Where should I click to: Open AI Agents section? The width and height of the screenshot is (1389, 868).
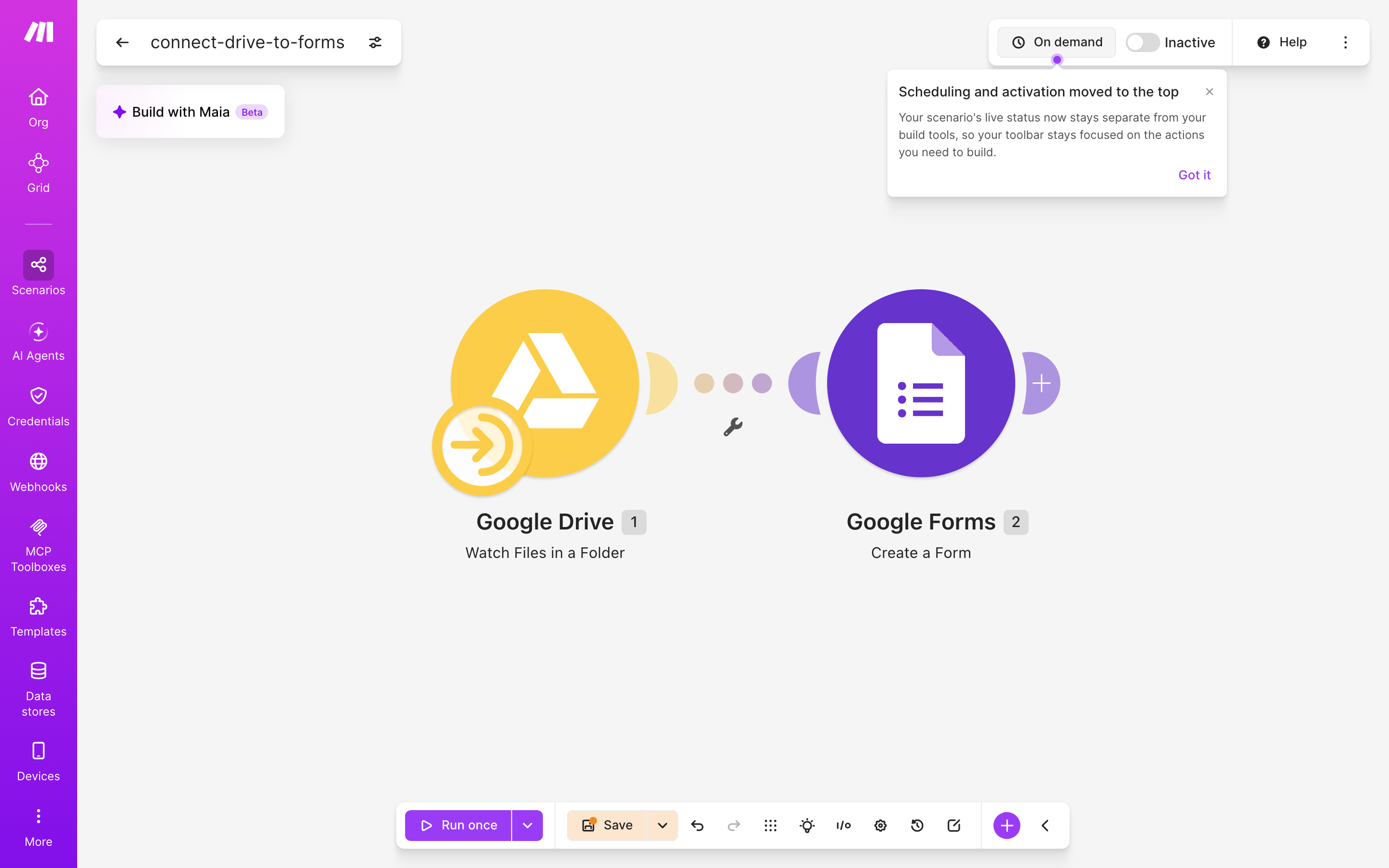click(39, 341)
